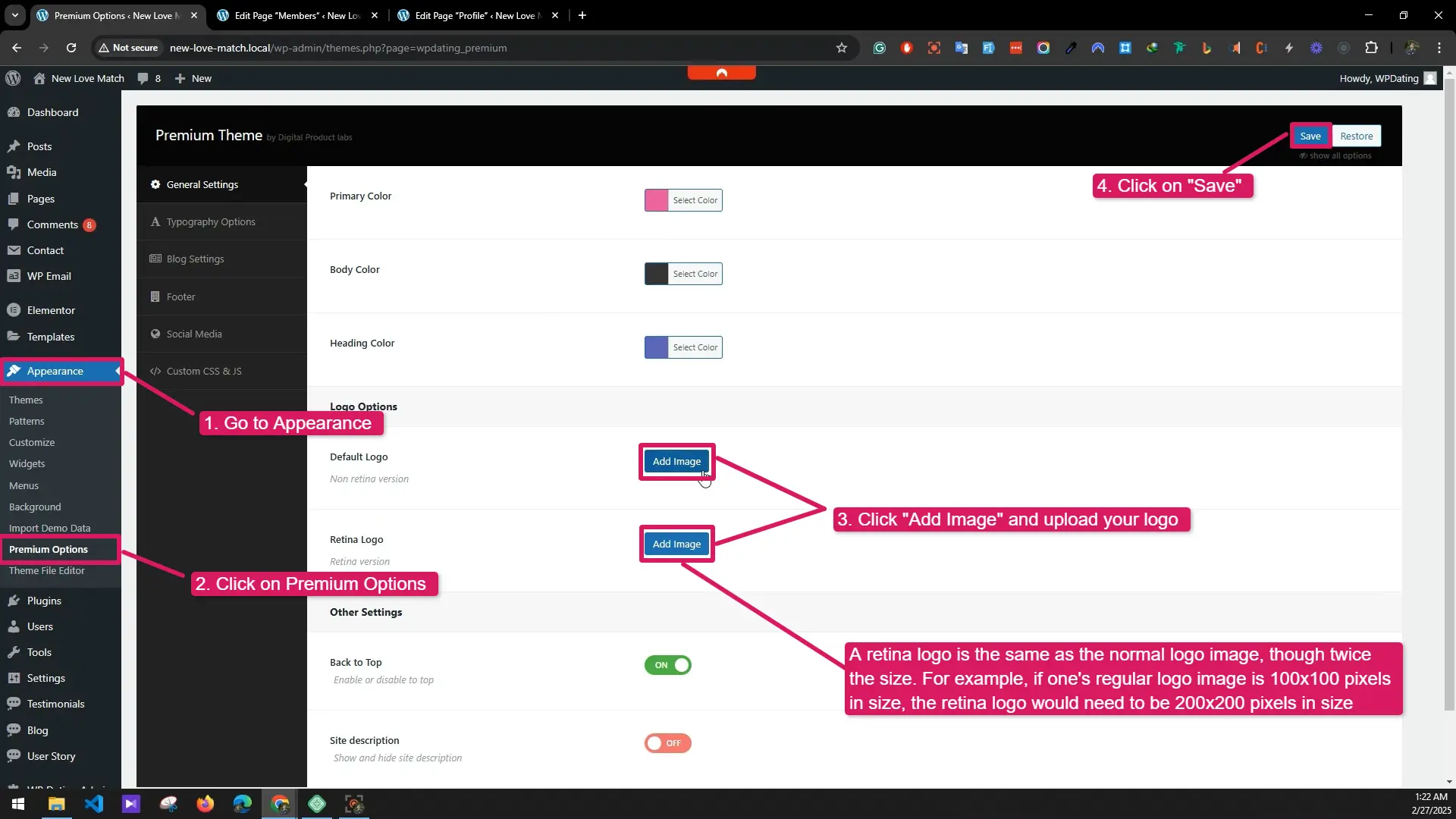1456x819 pixels.
Task: Click the WordPress logo in admin bar
Action: 13,78
